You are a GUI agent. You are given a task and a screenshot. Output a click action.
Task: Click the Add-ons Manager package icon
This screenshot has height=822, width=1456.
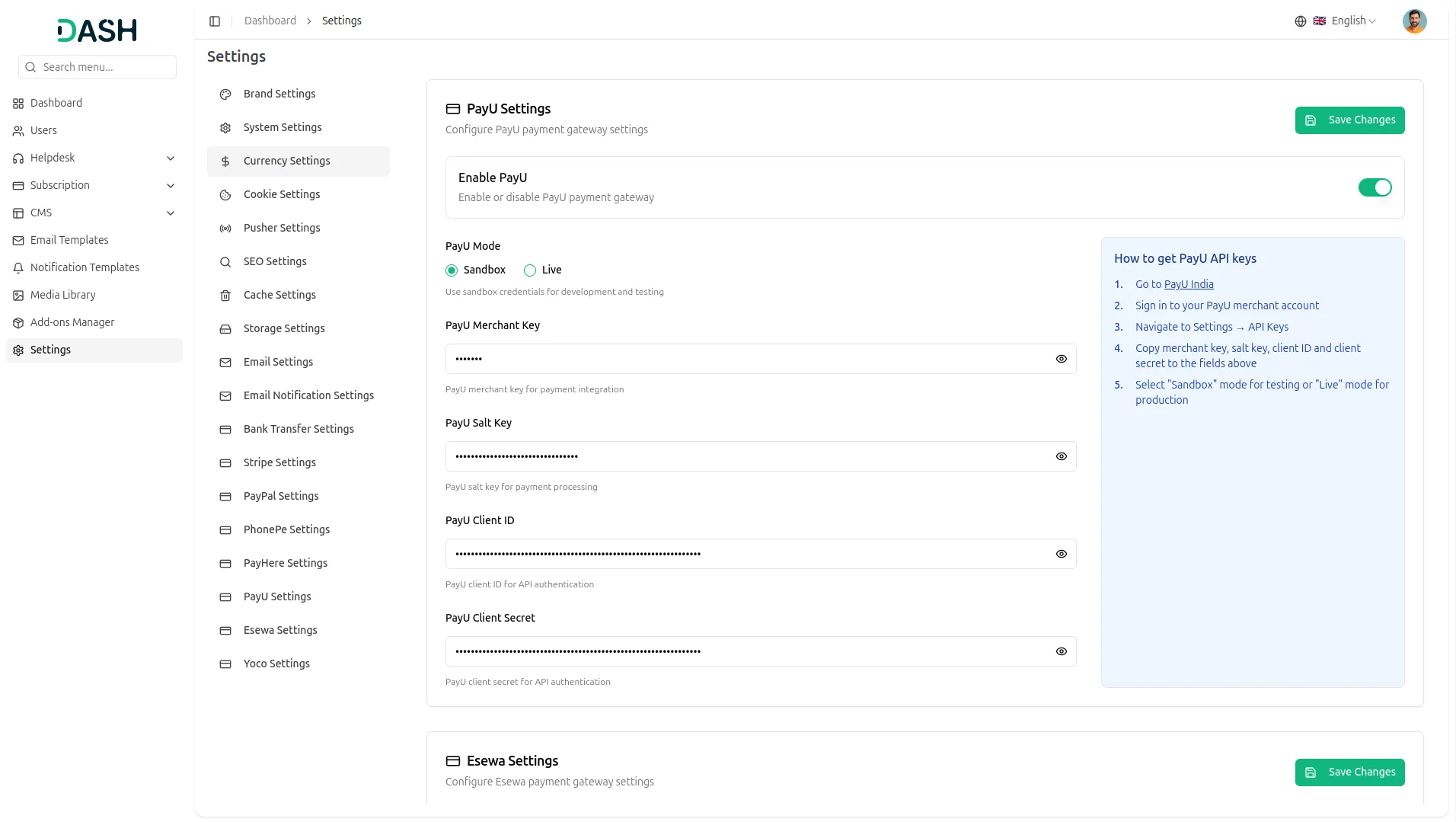click(x=18, y=323)
